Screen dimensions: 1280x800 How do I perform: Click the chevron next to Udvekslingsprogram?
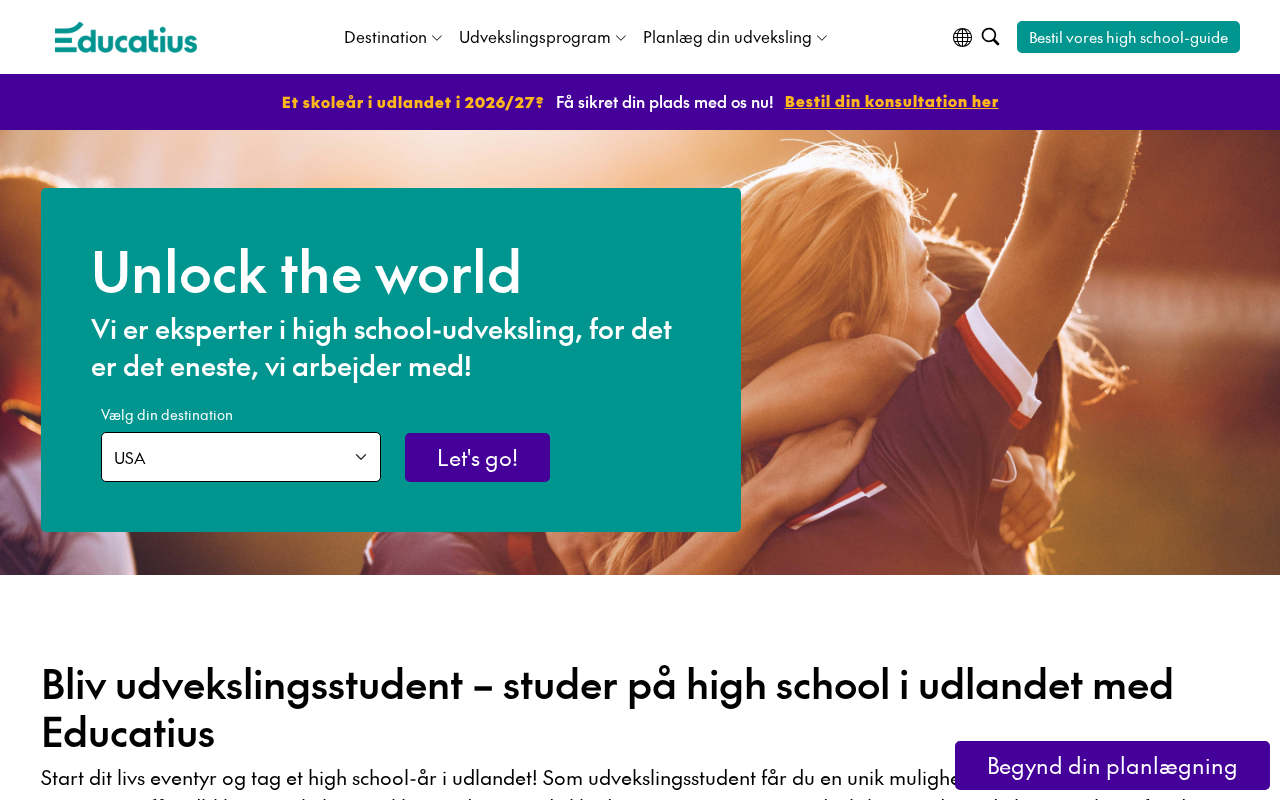tap(621, 38)
